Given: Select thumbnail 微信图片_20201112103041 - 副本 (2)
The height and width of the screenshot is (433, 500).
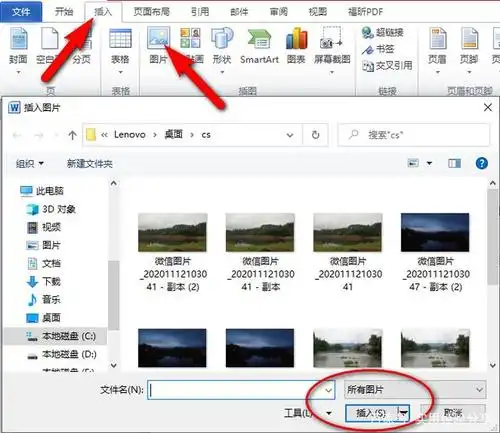Looking at the screenshot, I should 173,252.
